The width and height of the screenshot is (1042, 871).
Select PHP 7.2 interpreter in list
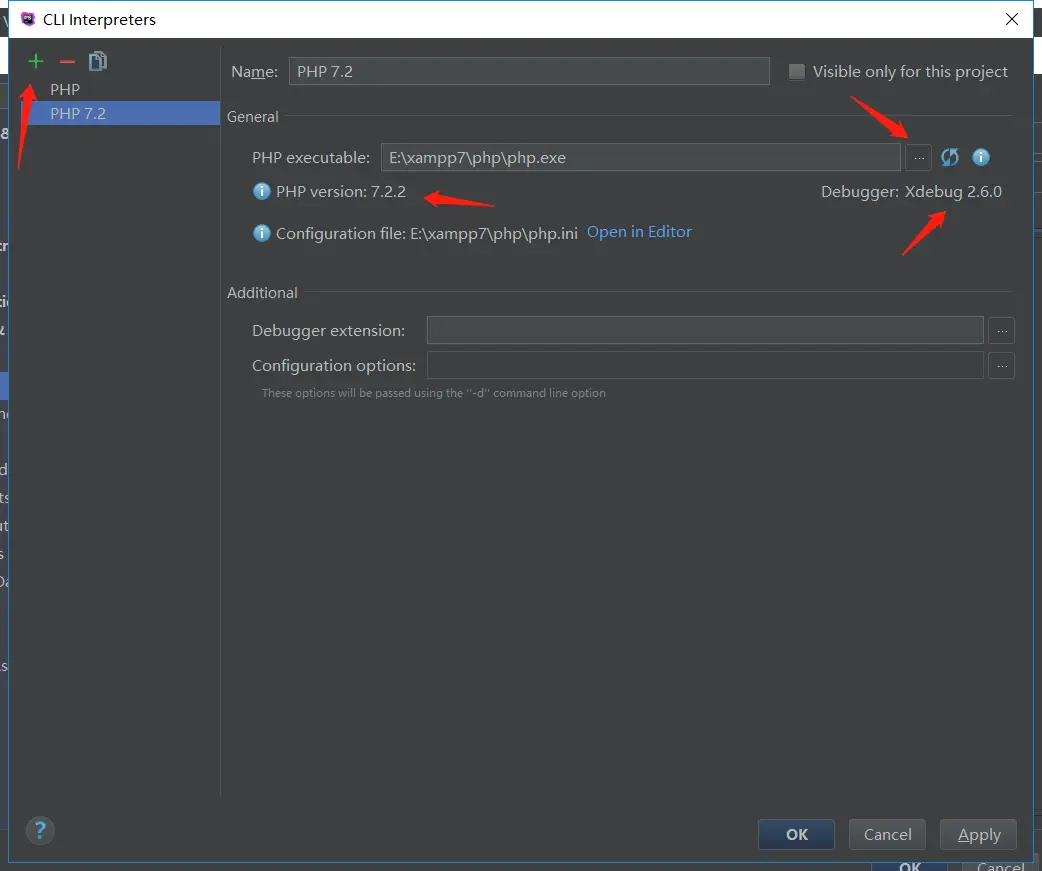[120, 113]
